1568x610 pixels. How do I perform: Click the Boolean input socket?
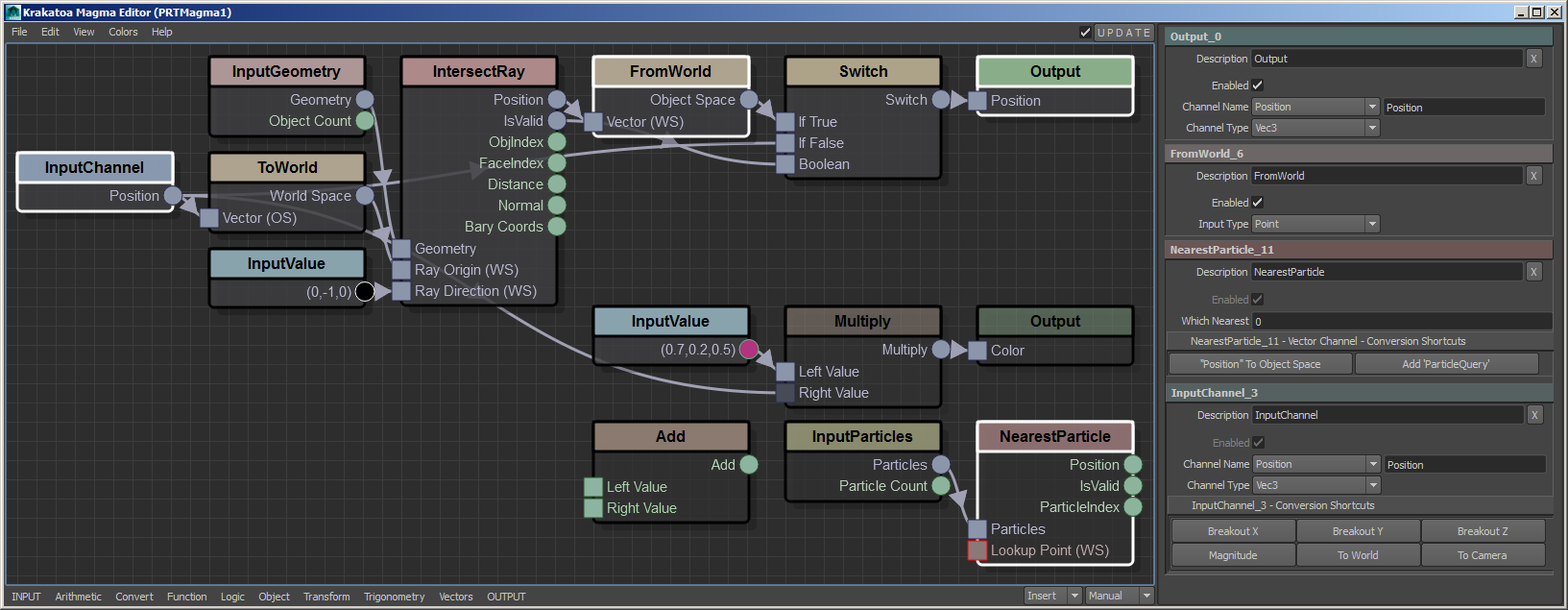tap(785, 164)
